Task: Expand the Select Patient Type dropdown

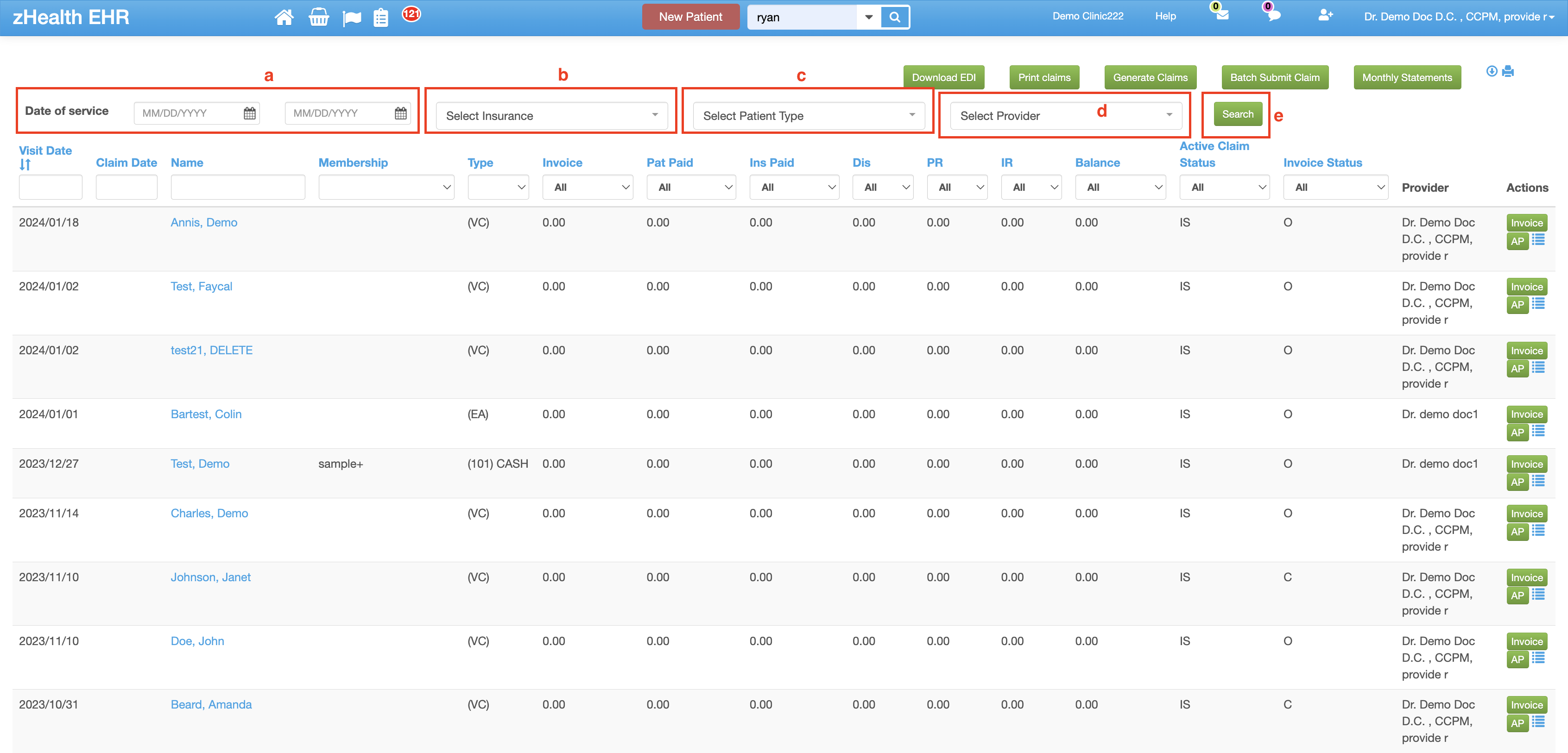Action: click(809, 116)
